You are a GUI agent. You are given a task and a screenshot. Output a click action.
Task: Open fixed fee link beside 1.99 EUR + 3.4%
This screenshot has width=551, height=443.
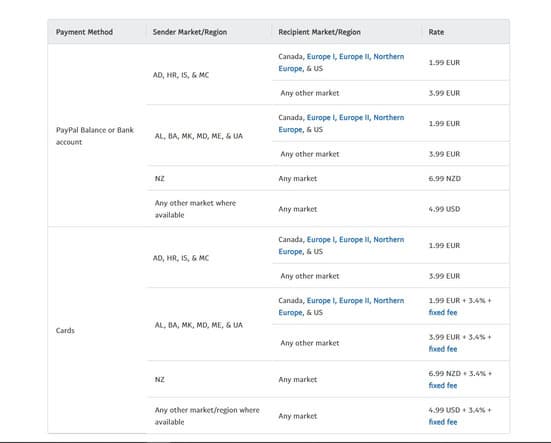(x=443, y=312)
